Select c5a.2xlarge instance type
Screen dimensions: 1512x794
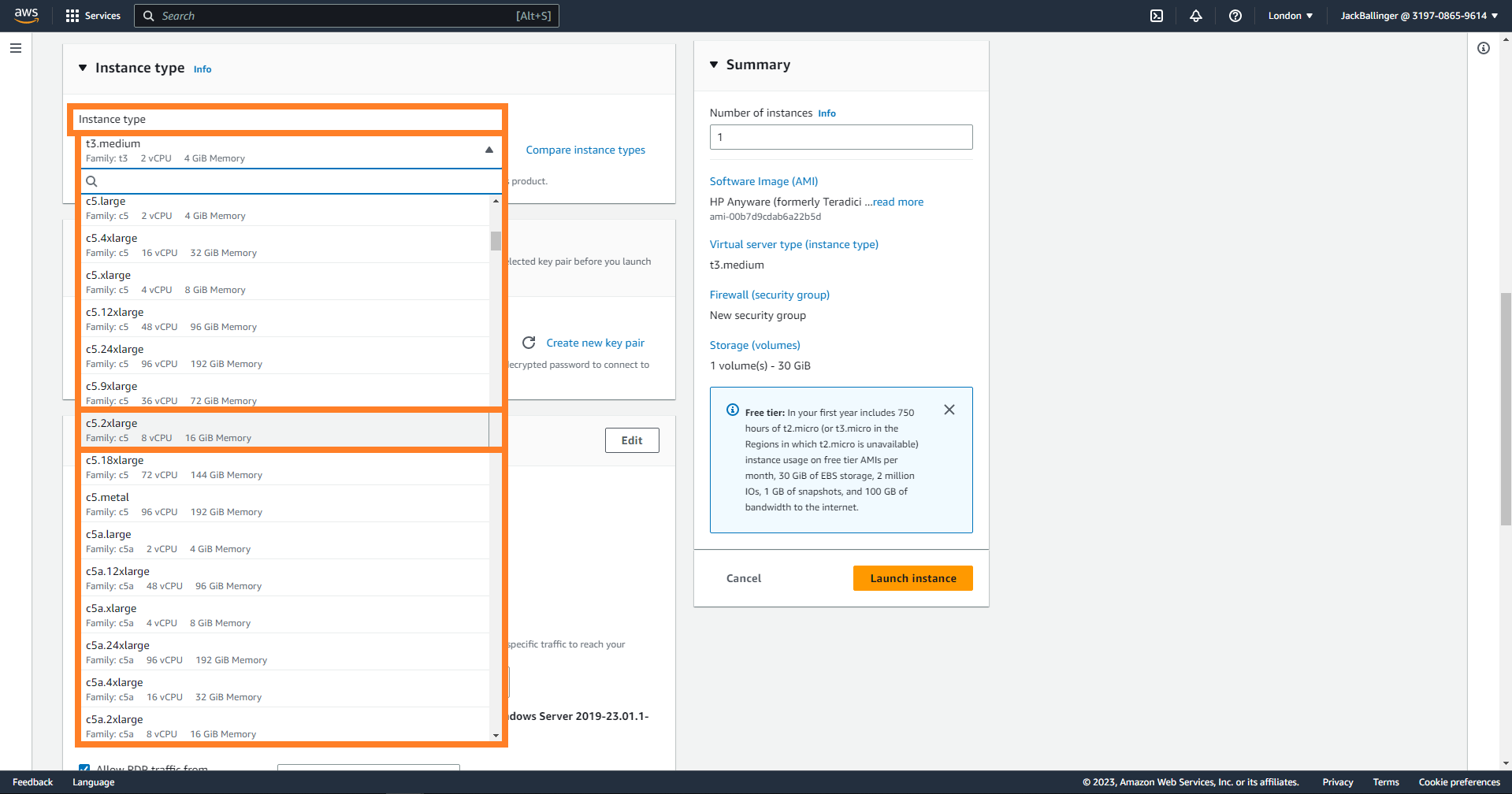[285, 725]
